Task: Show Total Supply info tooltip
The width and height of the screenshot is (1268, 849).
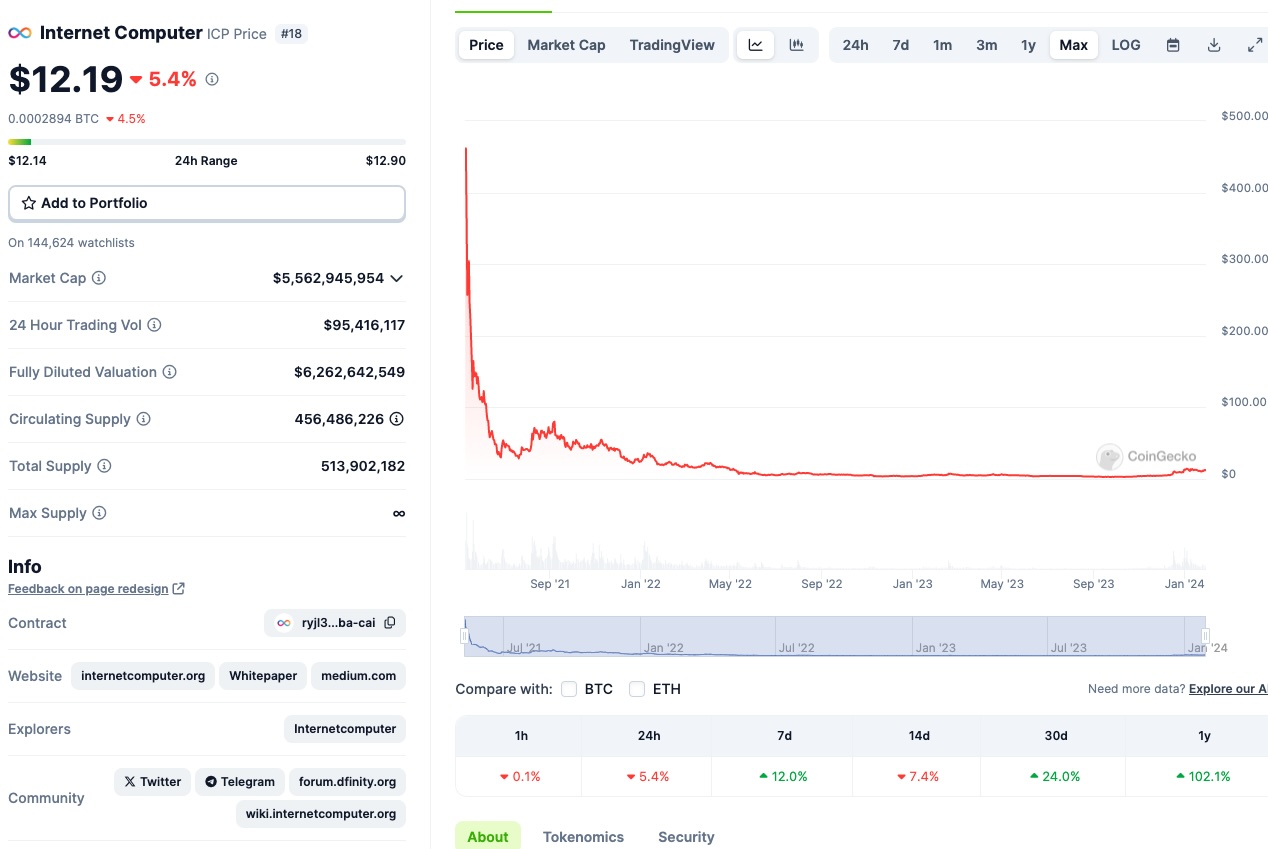Action: [104, 466]
